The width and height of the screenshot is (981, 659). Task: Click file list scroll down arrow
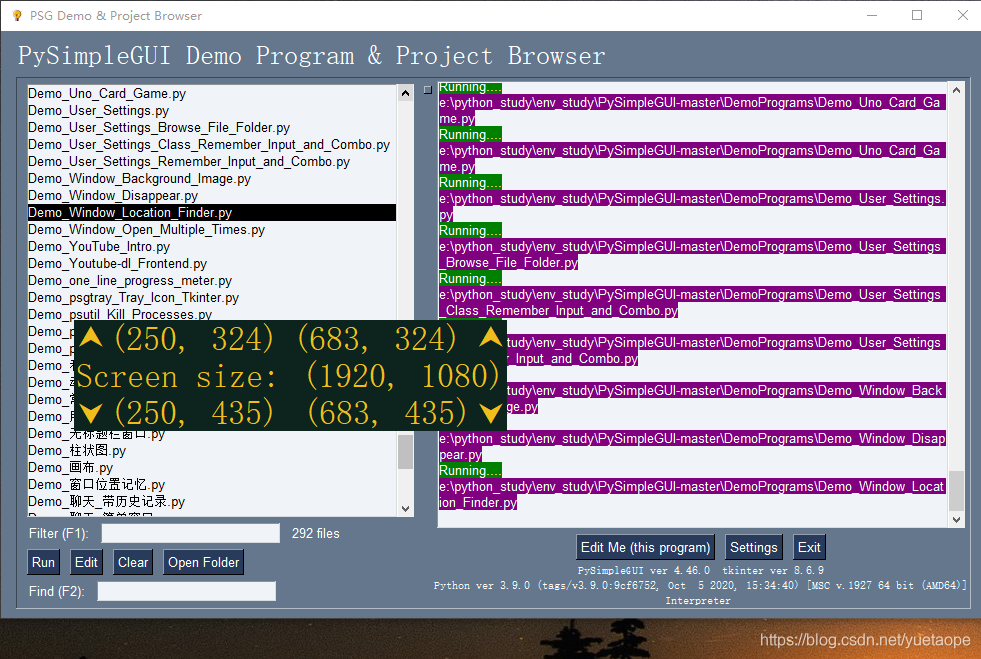405,508
